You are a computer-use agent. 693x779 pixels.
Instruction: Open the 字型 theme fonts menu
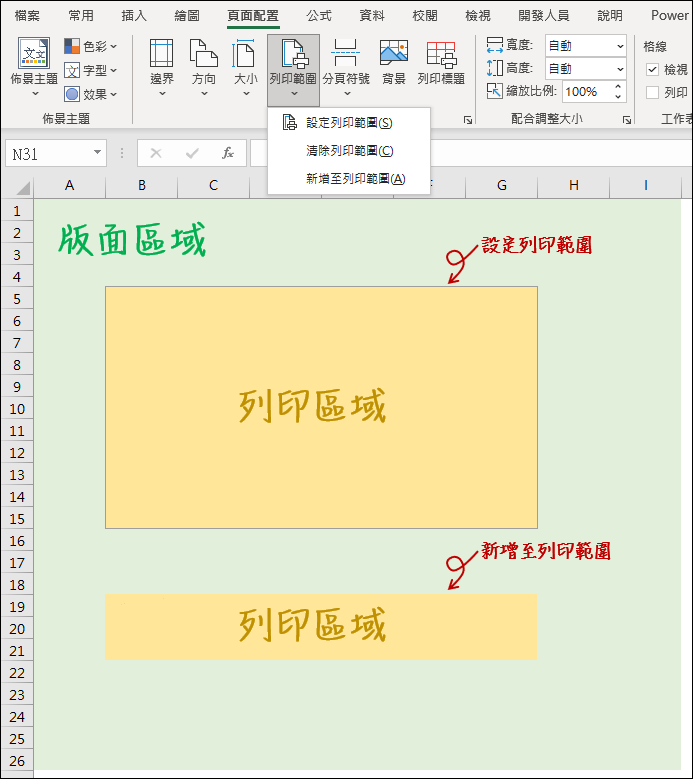coord(90,71)
